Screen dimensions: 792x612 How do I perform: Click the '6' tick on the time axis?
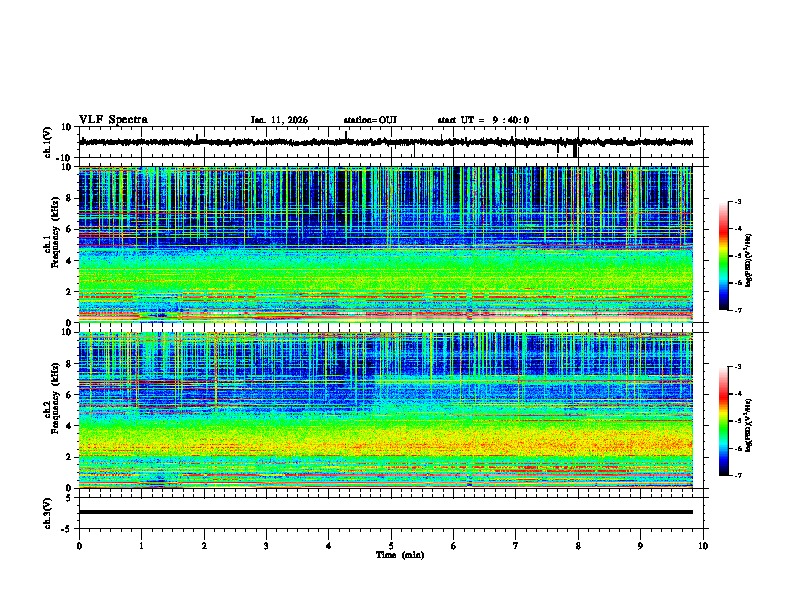pyautogui.click(x=454, y=546)
